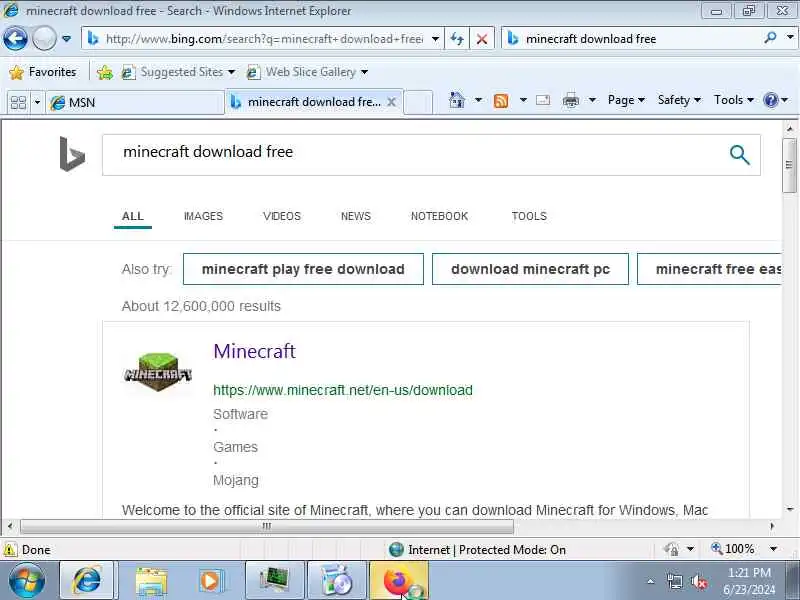Expand the address bar autocomplete dropdown
This screenshot has width=800, height=600.
pyautogui.click(x=435, y=39)
